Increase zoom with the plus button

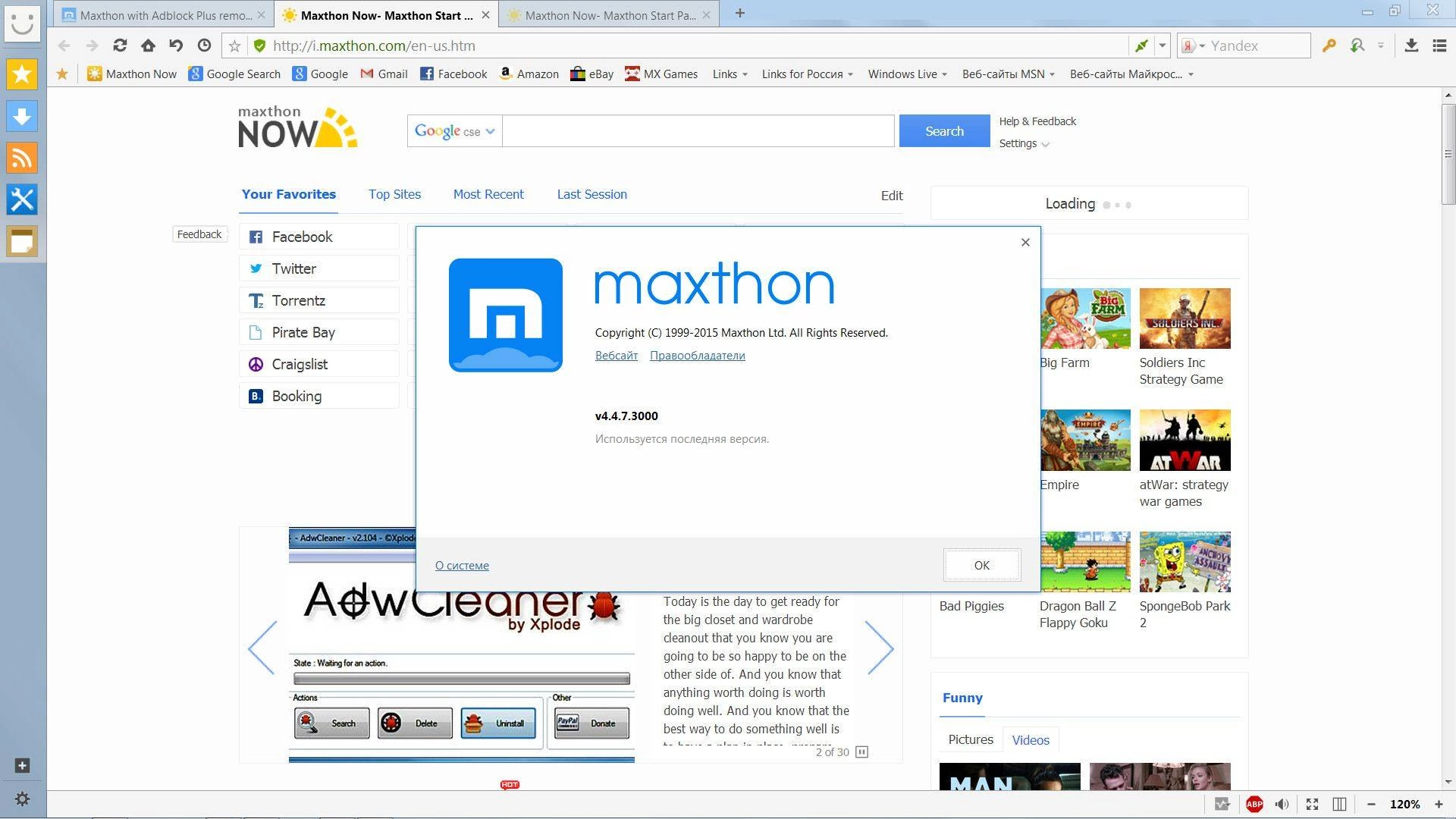(x=1438, y=804)
